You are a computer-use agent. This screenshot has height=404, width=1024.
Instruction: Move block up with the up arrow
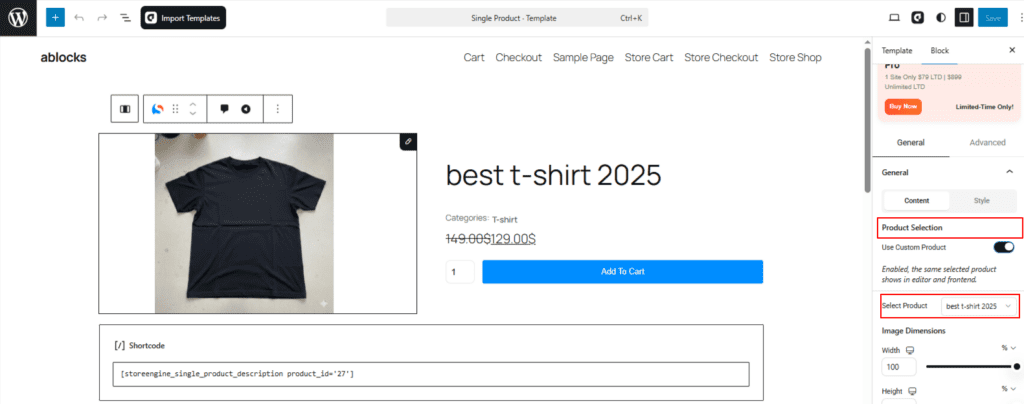193,104
